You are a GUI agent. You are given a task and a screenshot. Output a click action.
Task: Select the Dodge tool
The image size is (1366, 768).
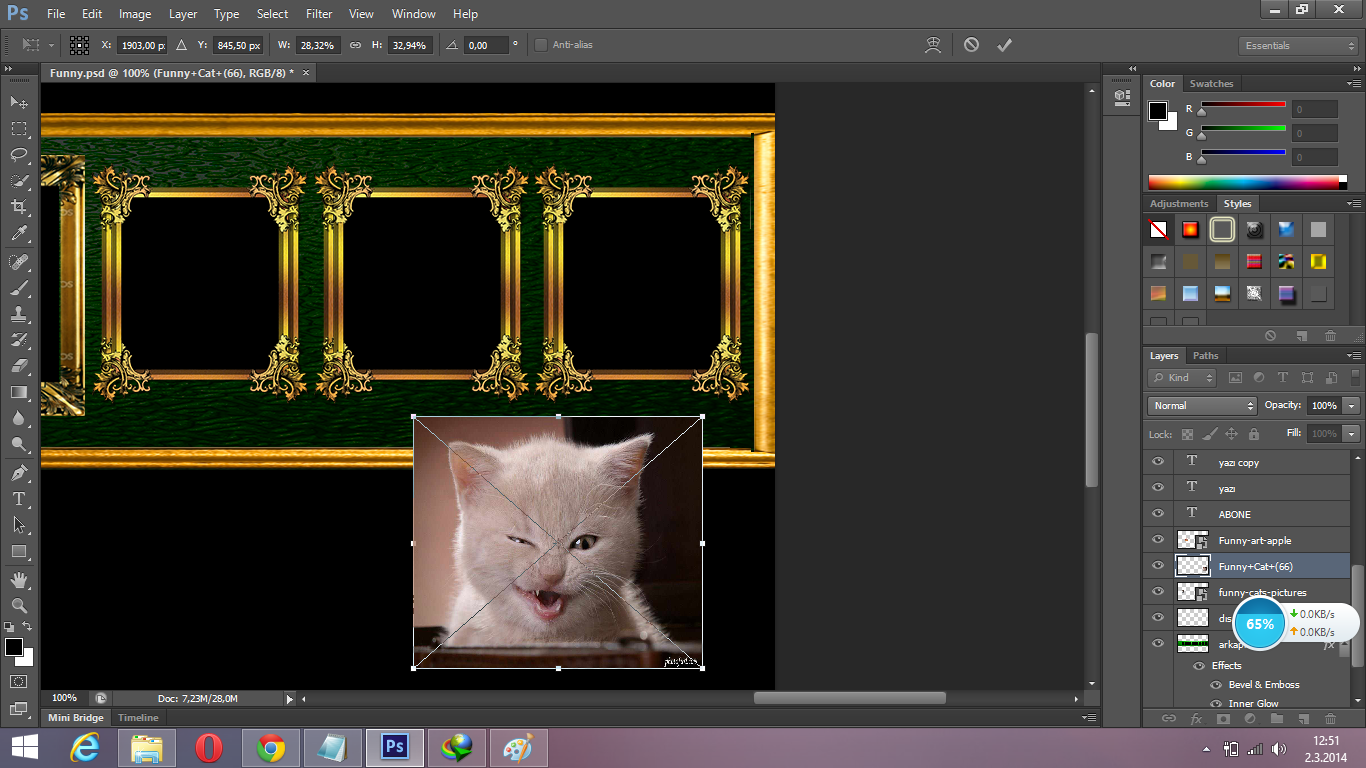click(x=19, y=444)
